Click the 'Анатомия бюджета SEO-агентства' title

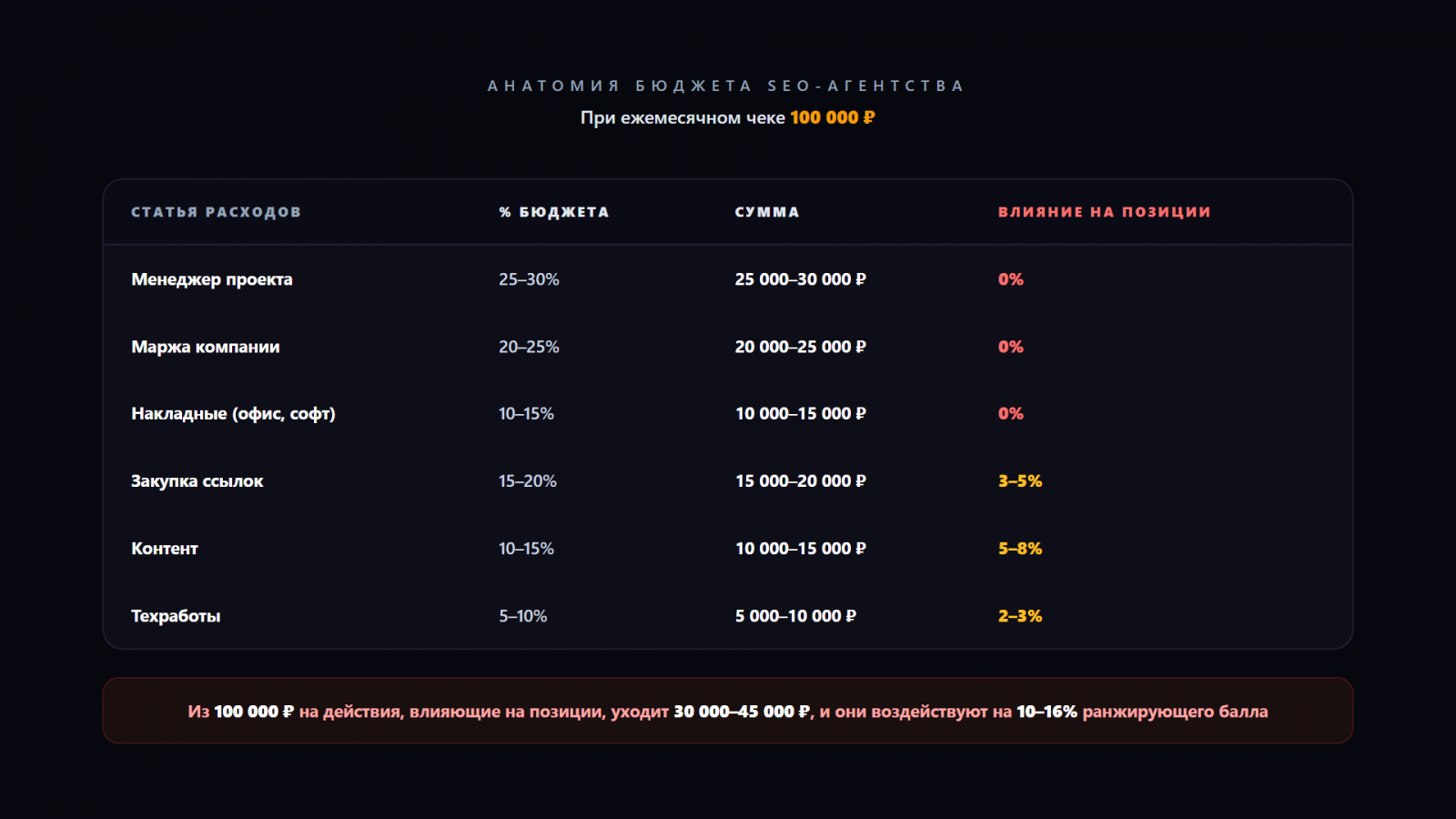click(x=726, y=86)
